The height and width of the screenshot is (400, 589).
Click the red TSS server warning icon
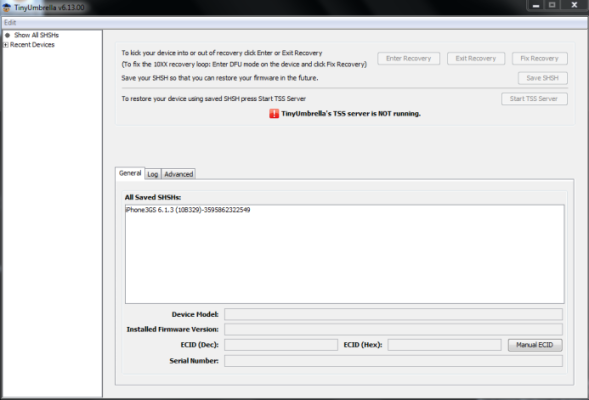(x=274, y=113)
